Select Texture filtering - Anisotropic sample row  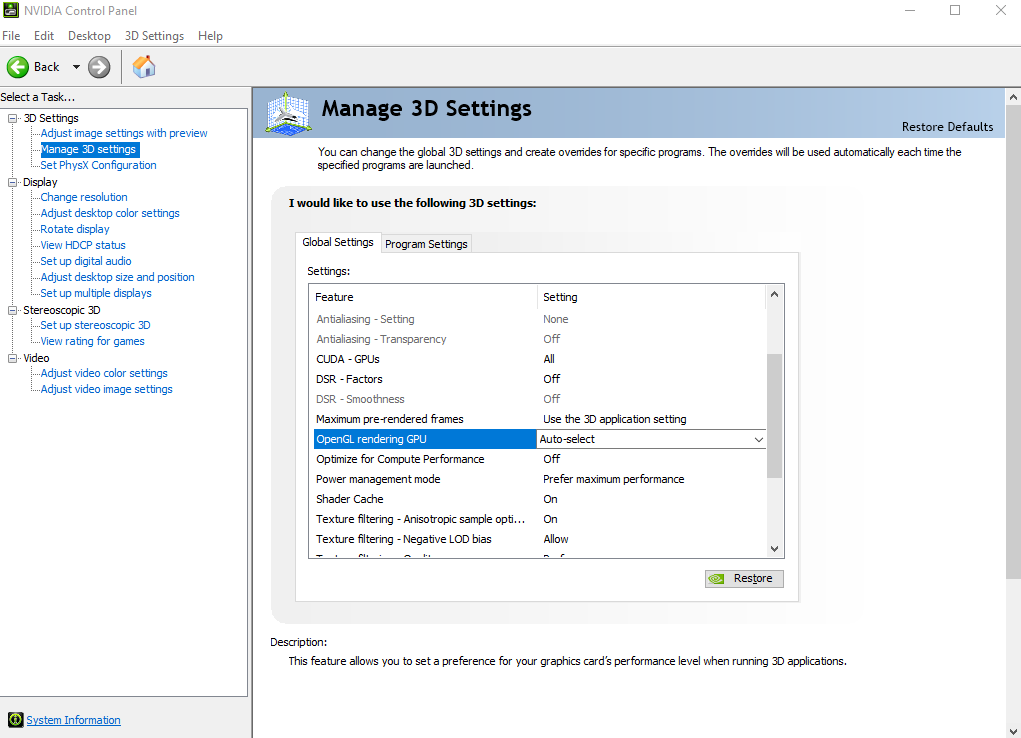pyautogui.click(x=539, y=519)
